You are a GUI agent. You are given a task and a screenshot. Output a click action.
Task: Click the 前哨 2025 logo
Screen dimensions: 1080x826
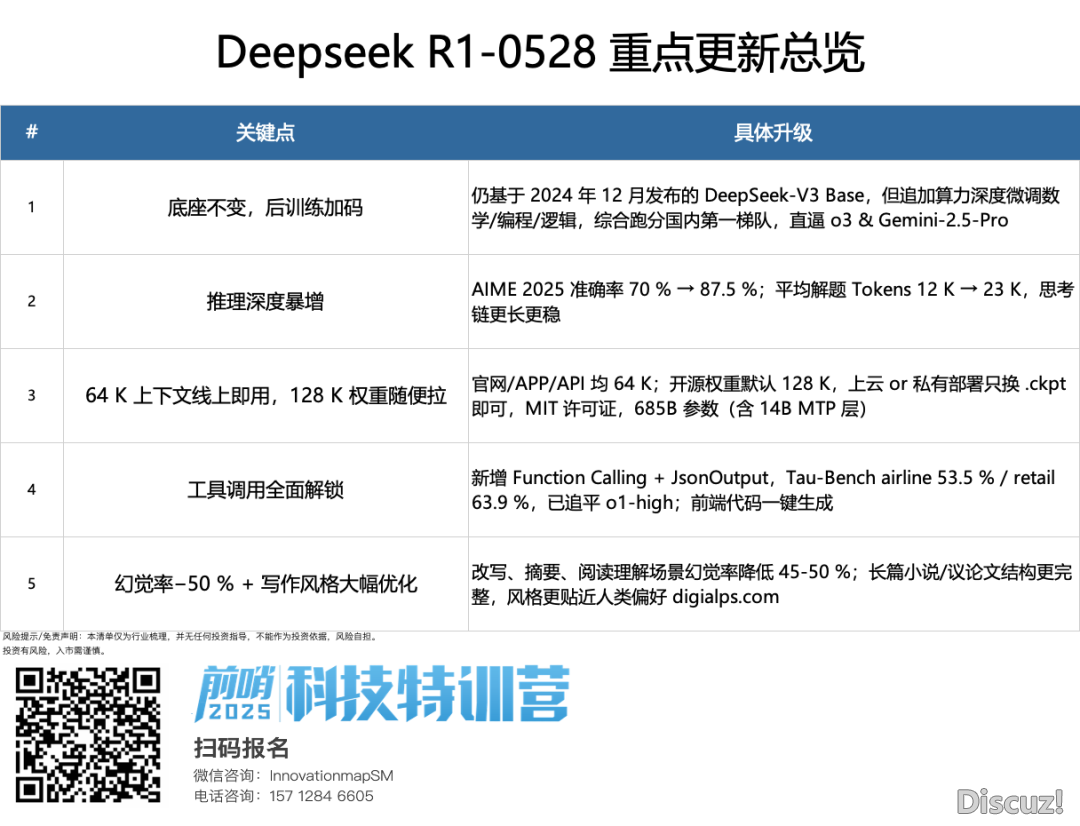point(234,693)
